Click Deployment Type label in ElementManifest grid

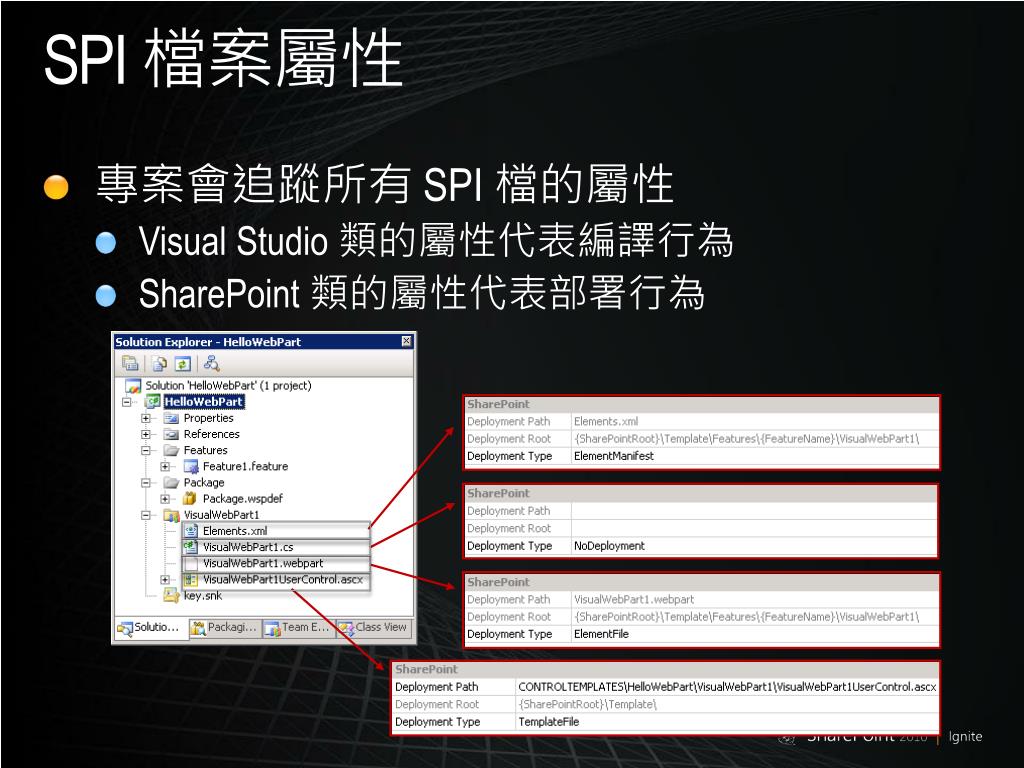click(x=509, y=456)
